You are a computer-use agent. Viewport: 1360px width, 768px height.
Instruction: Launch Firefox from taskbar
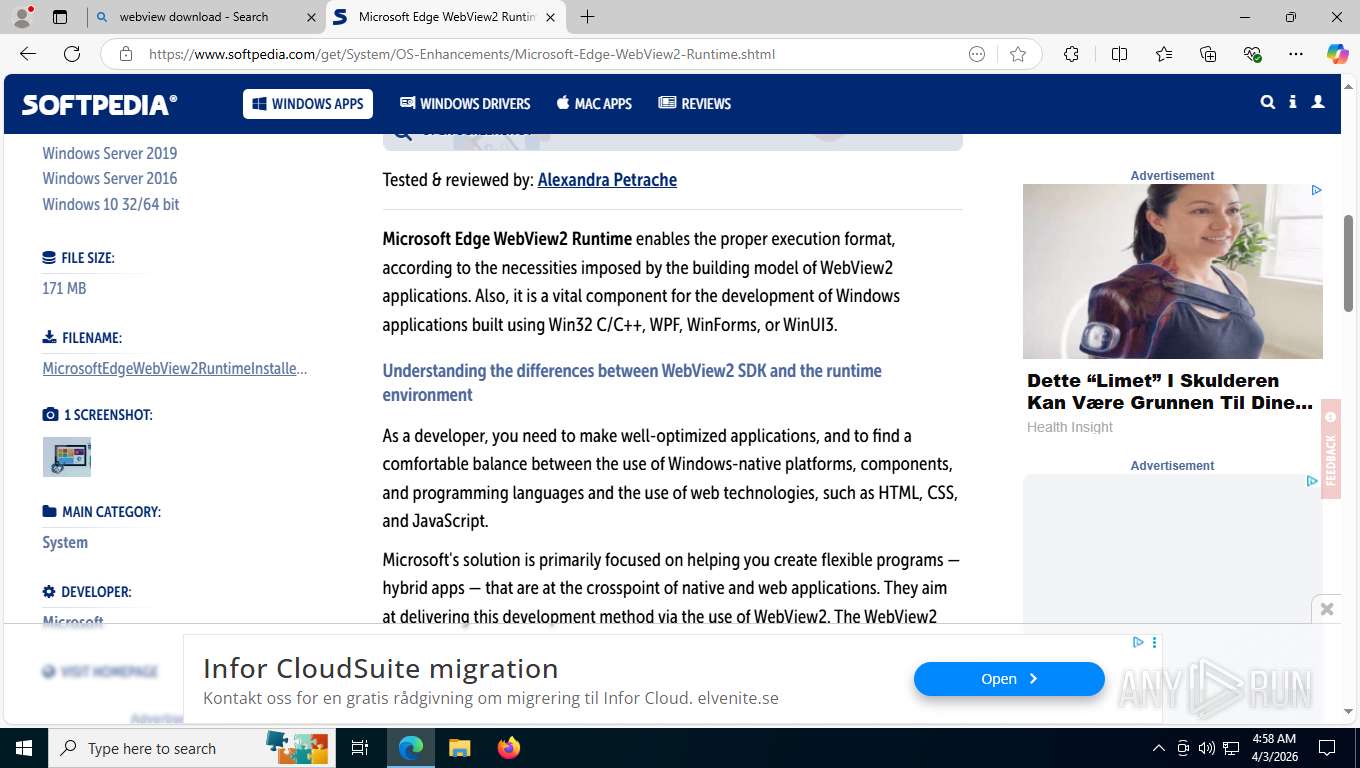click(509, 748)
